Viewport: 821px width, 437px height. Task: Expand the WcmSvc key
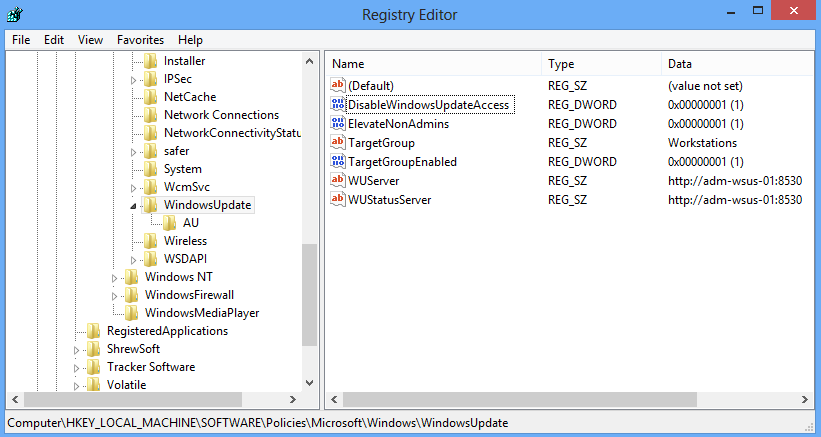point(134,188)
